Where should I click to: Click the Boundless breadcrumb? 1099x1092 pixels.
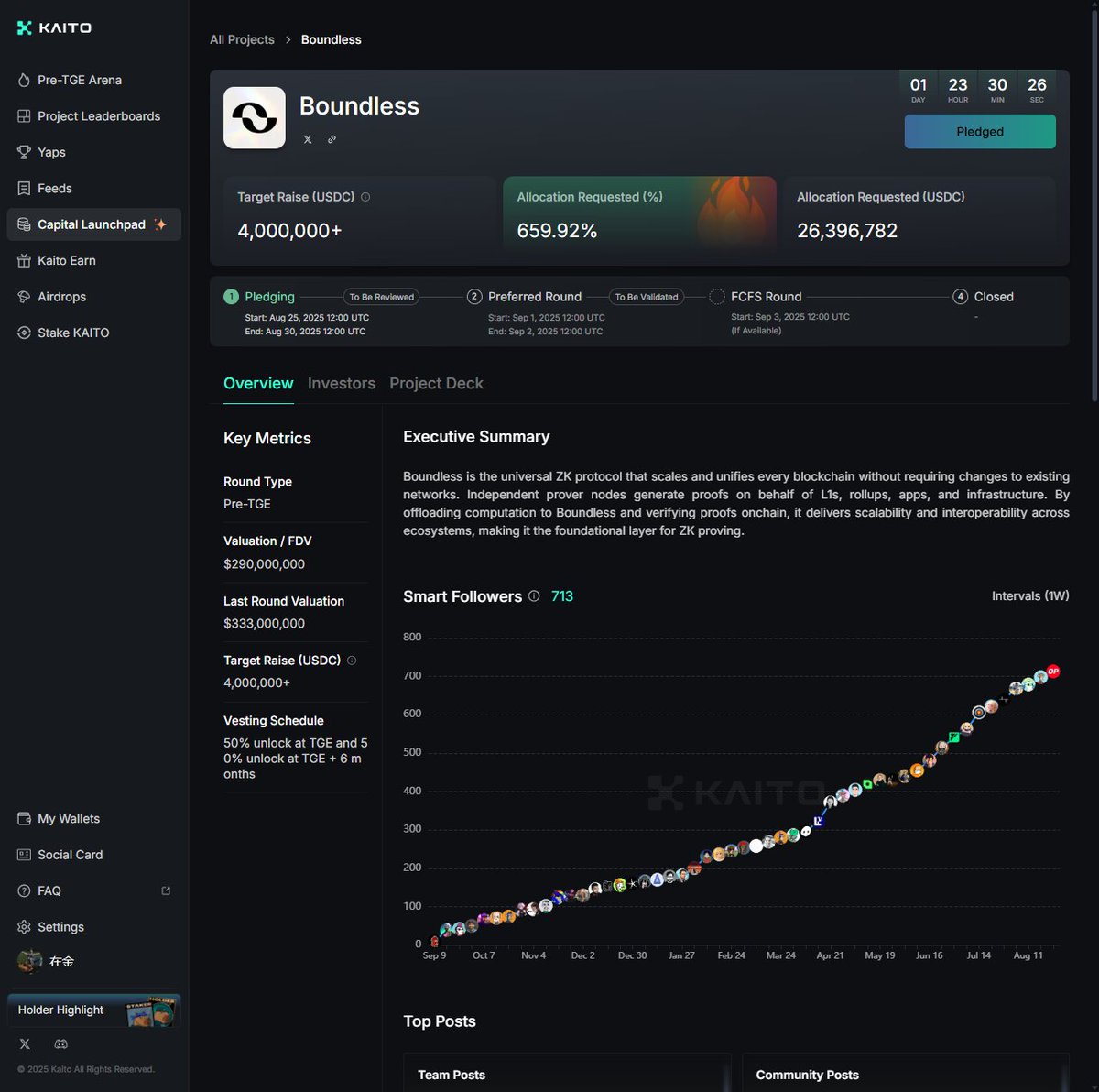(332, 39)
